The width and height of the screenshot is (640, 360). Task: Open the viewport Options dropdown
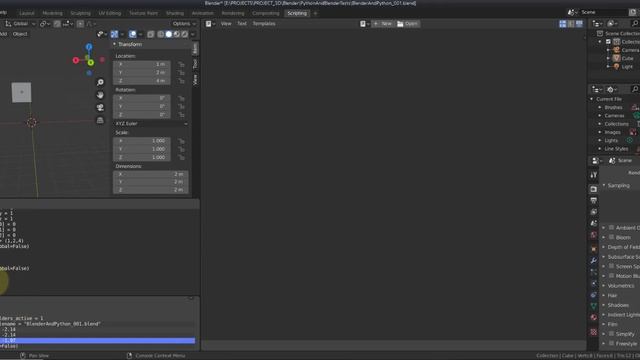(184, 24)
